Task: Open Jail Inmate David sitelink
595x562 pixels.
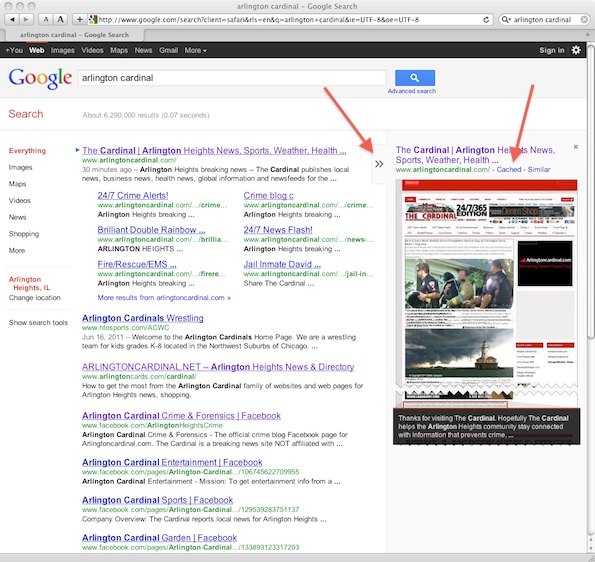Action: 282,264
